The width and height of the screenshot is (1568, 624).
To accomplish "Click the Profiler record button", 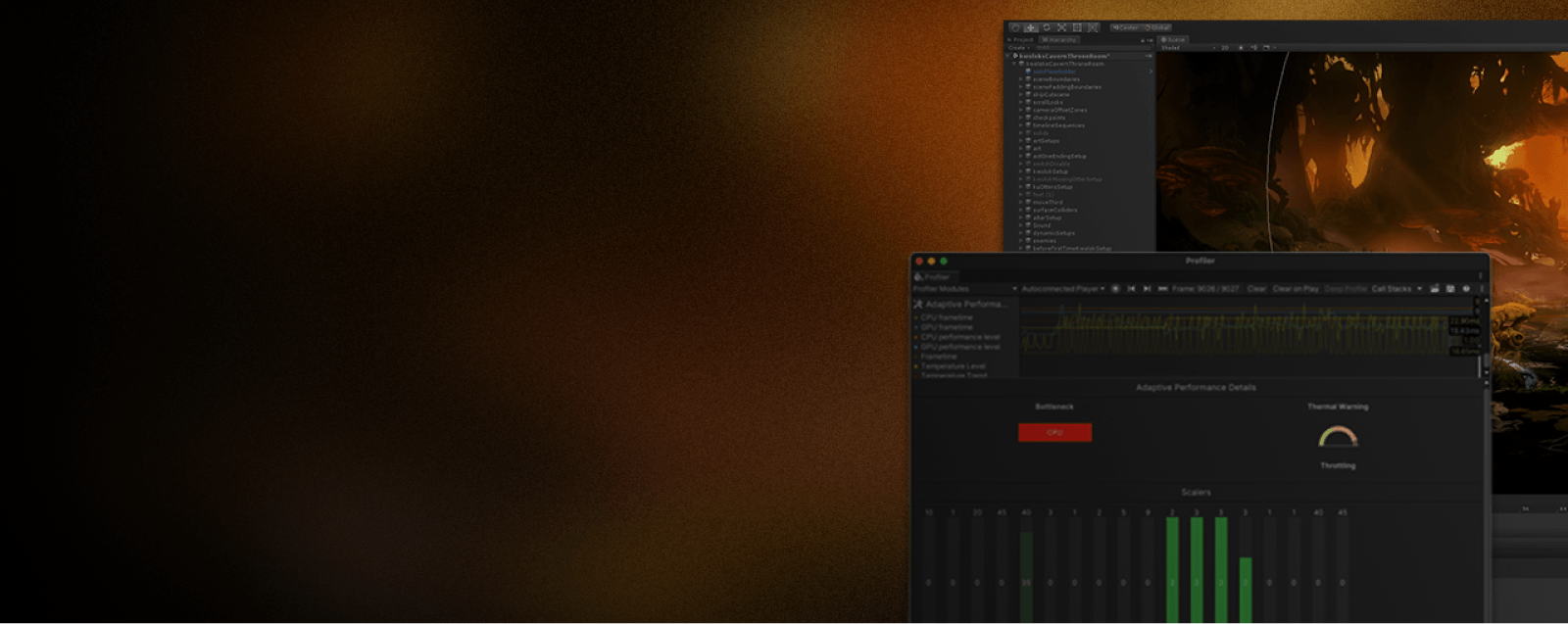I will (1115, 289).
